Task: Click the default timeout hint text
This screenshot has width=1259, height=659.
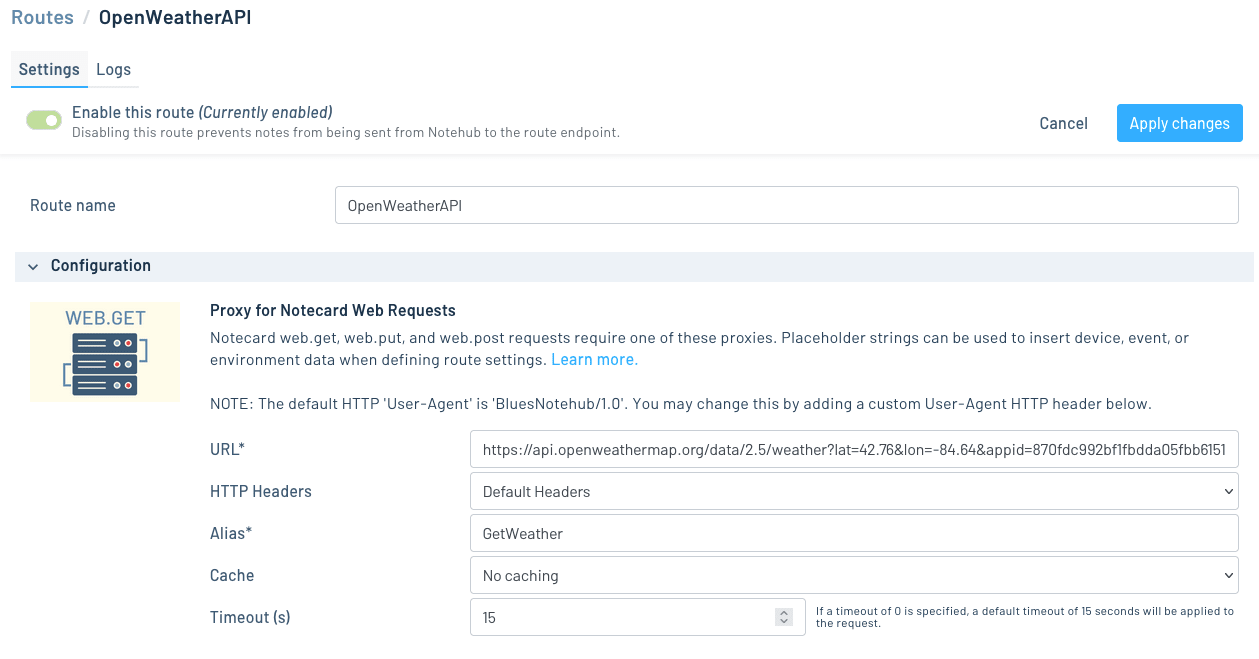Action: [1025, 617]
